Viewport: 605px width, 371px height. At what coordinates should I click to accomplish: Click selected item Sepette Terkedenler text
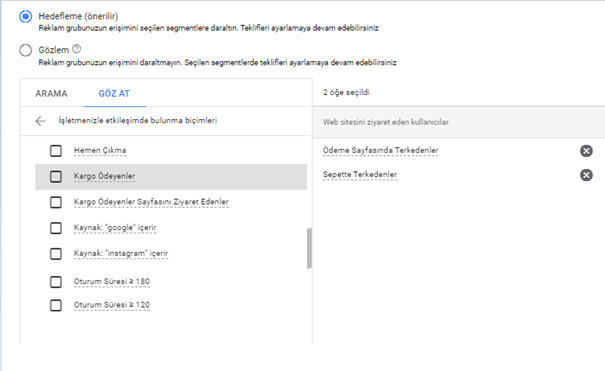click(360, 175)
